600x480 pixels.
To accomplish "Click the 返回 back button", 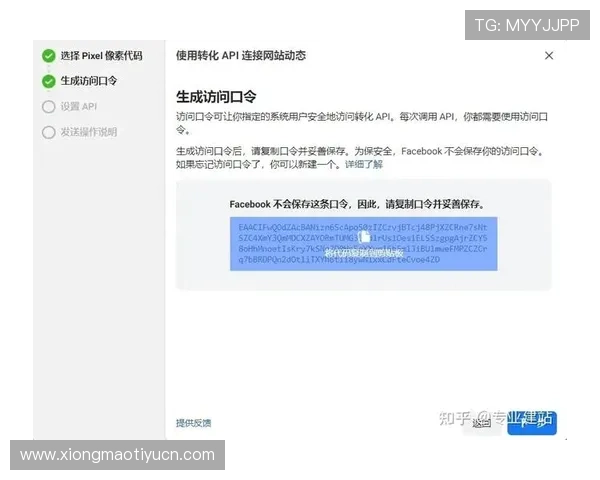I will tap(482, 423).
